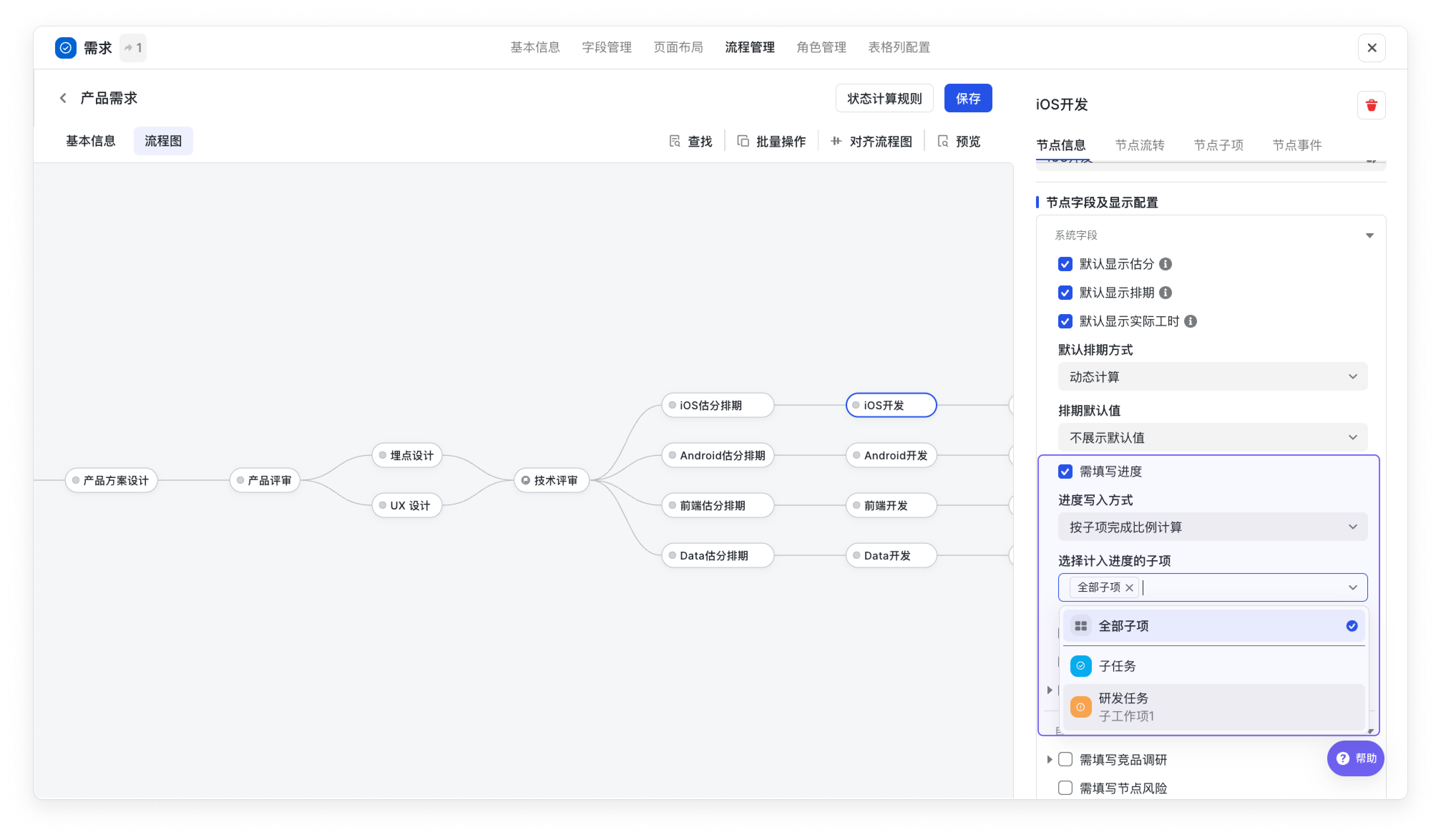
Task: Select the Data估分排期 node
Action: pos(717,555)
